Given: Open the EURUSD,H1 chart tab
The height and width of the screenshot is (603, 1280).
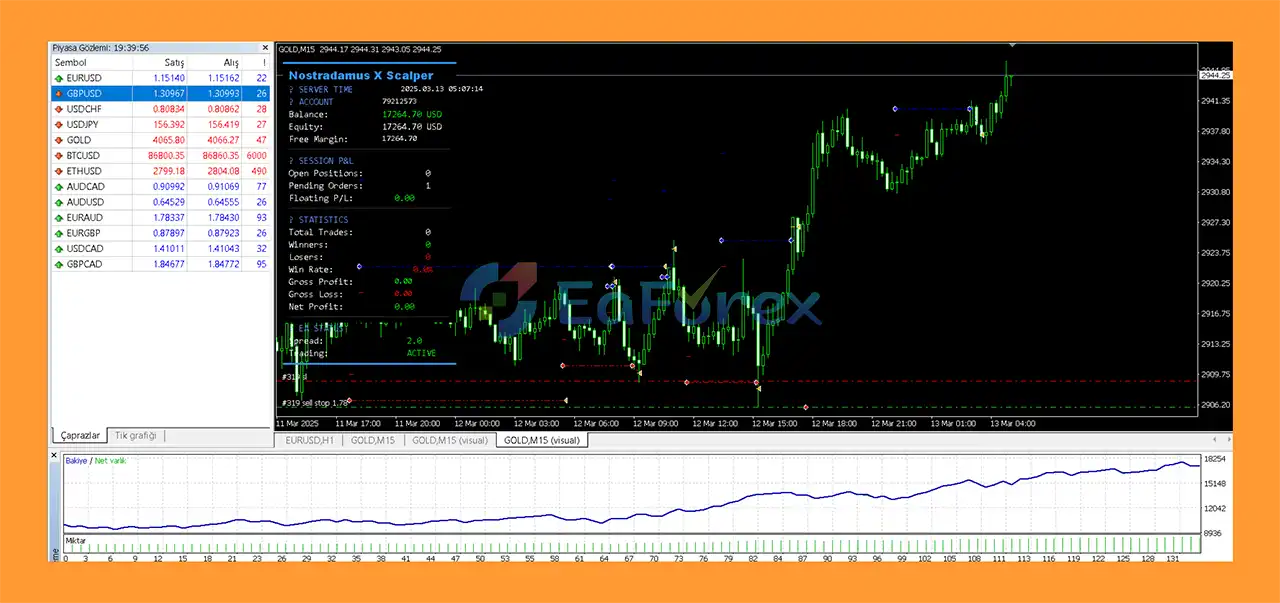Looking at the screenshot, I should tap(309, 440).
